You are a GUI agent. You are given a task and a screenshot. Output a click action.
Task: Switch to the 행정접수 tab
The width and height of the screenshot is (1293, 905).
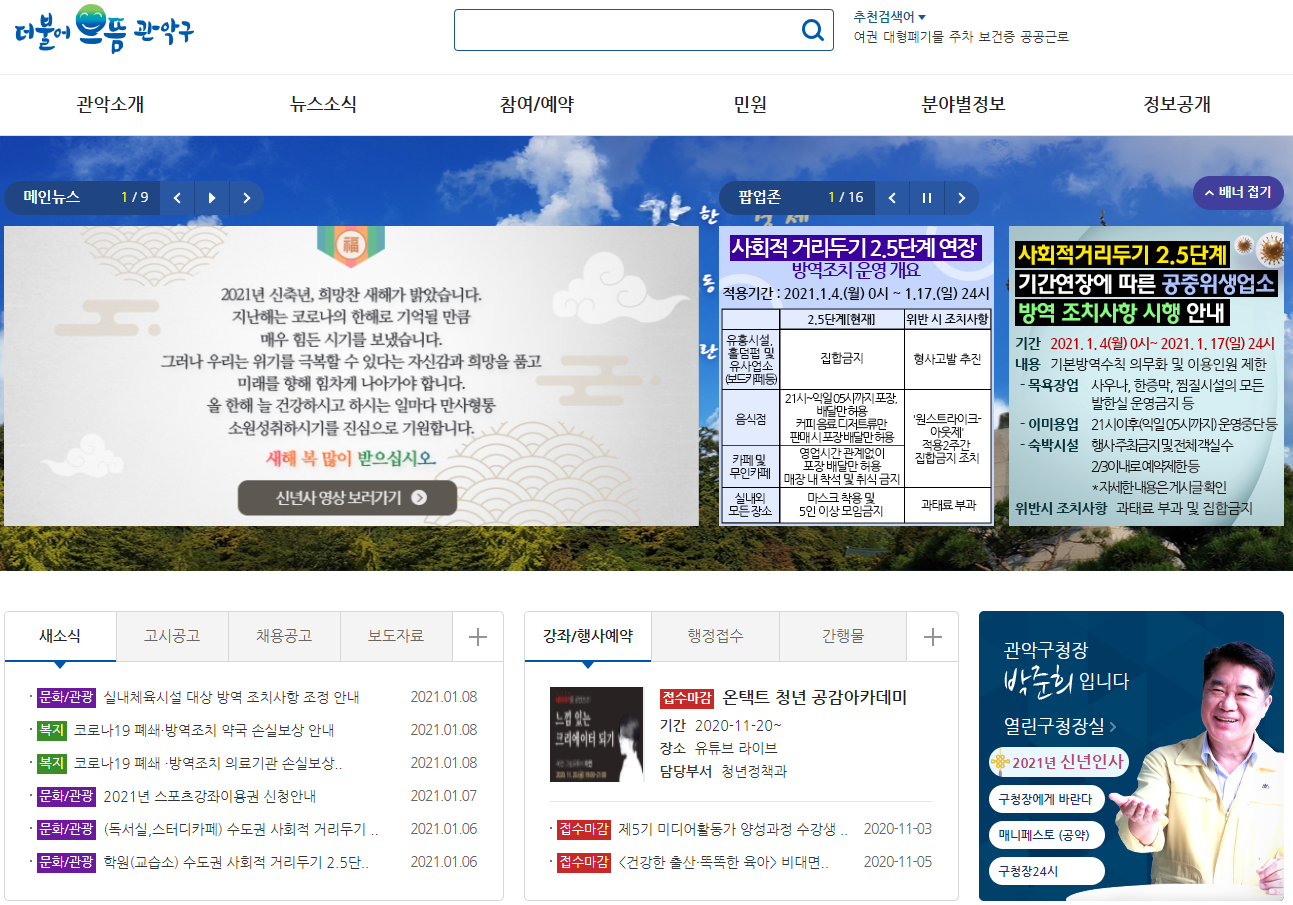point(715,636)
